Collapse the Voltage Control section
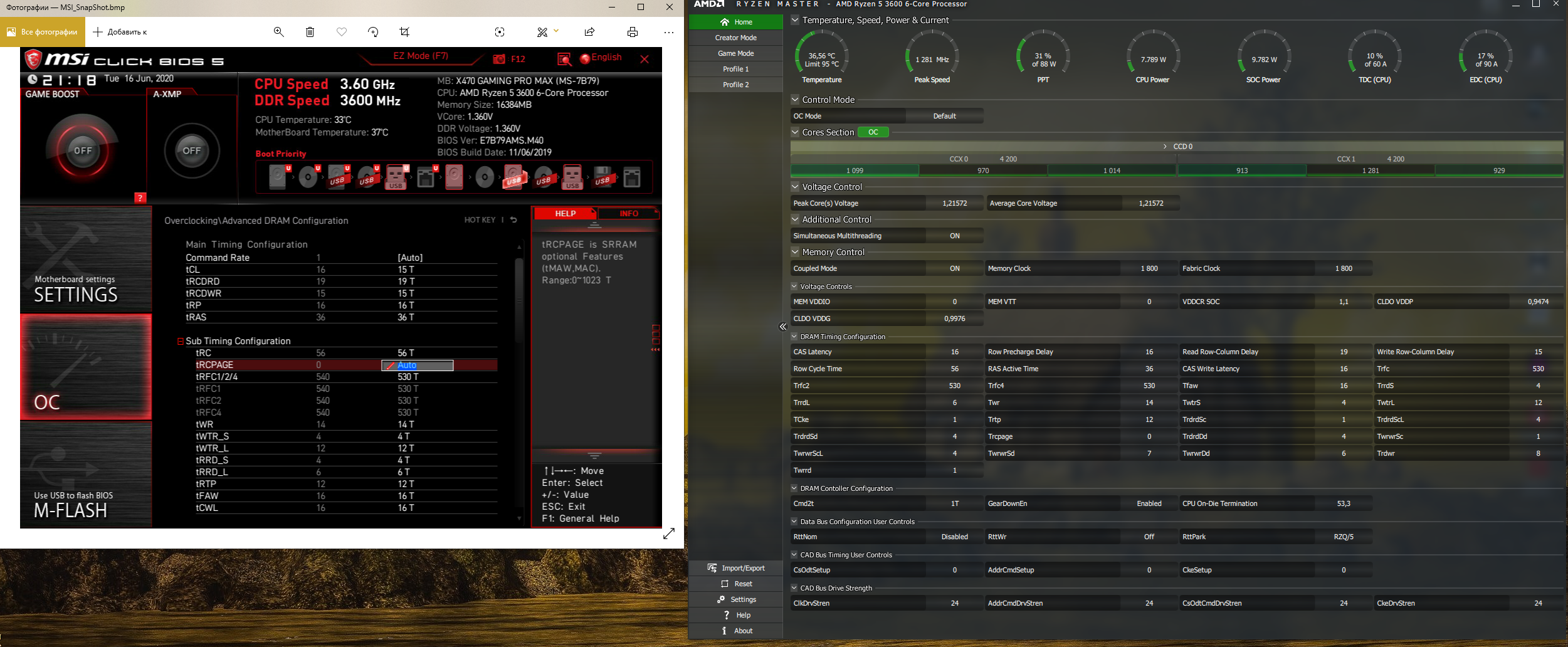The width and height of the screenshot is (1568, 647). (795, 187)
